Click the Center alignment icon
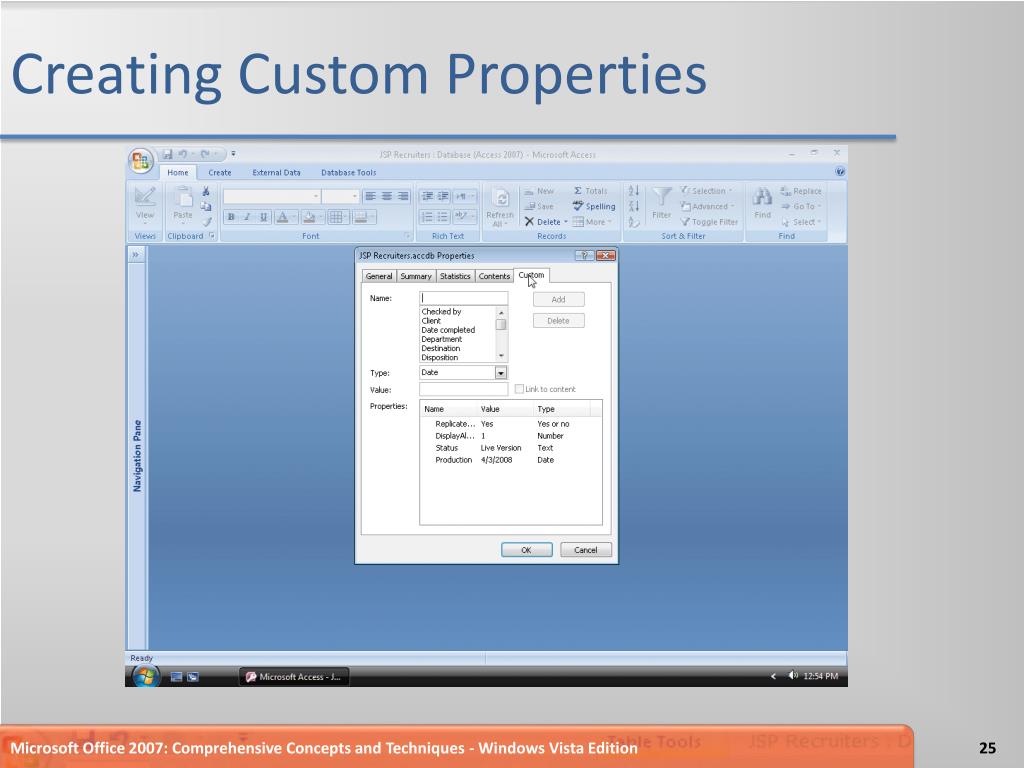This screenshot has height=768, width=1024. pos(387,196)
